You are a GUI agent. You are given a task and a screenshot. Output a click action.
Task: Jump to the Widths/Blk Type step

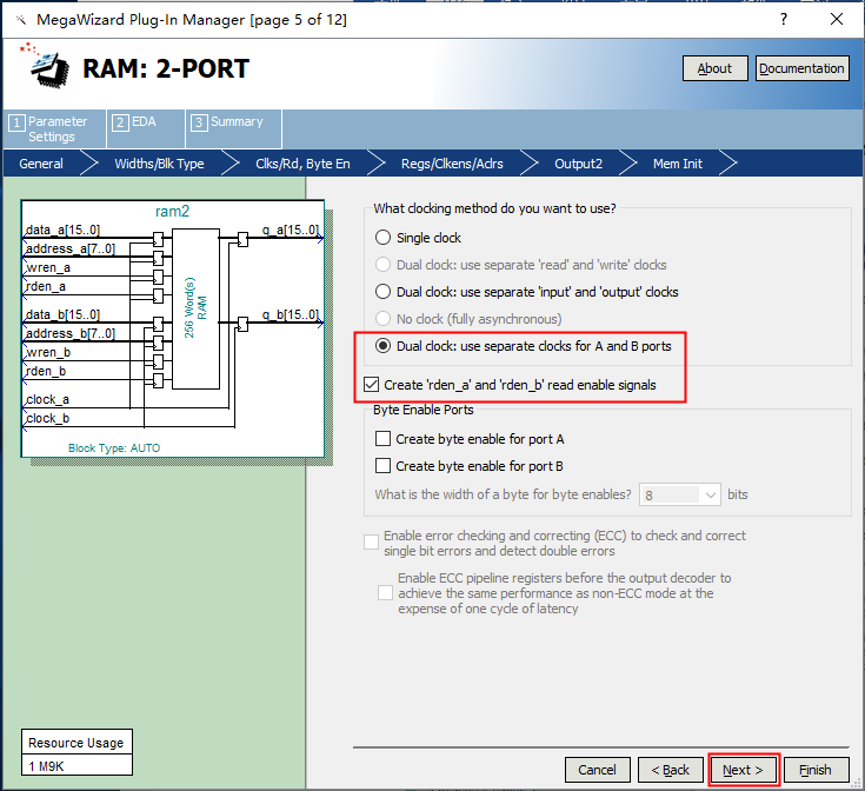(159, 164)
